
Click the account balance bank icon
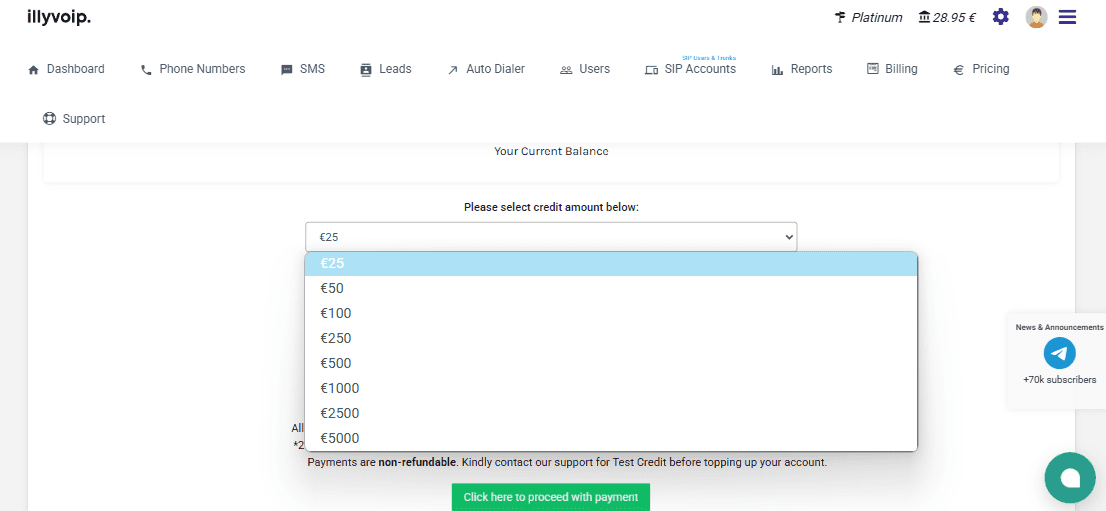923,17
